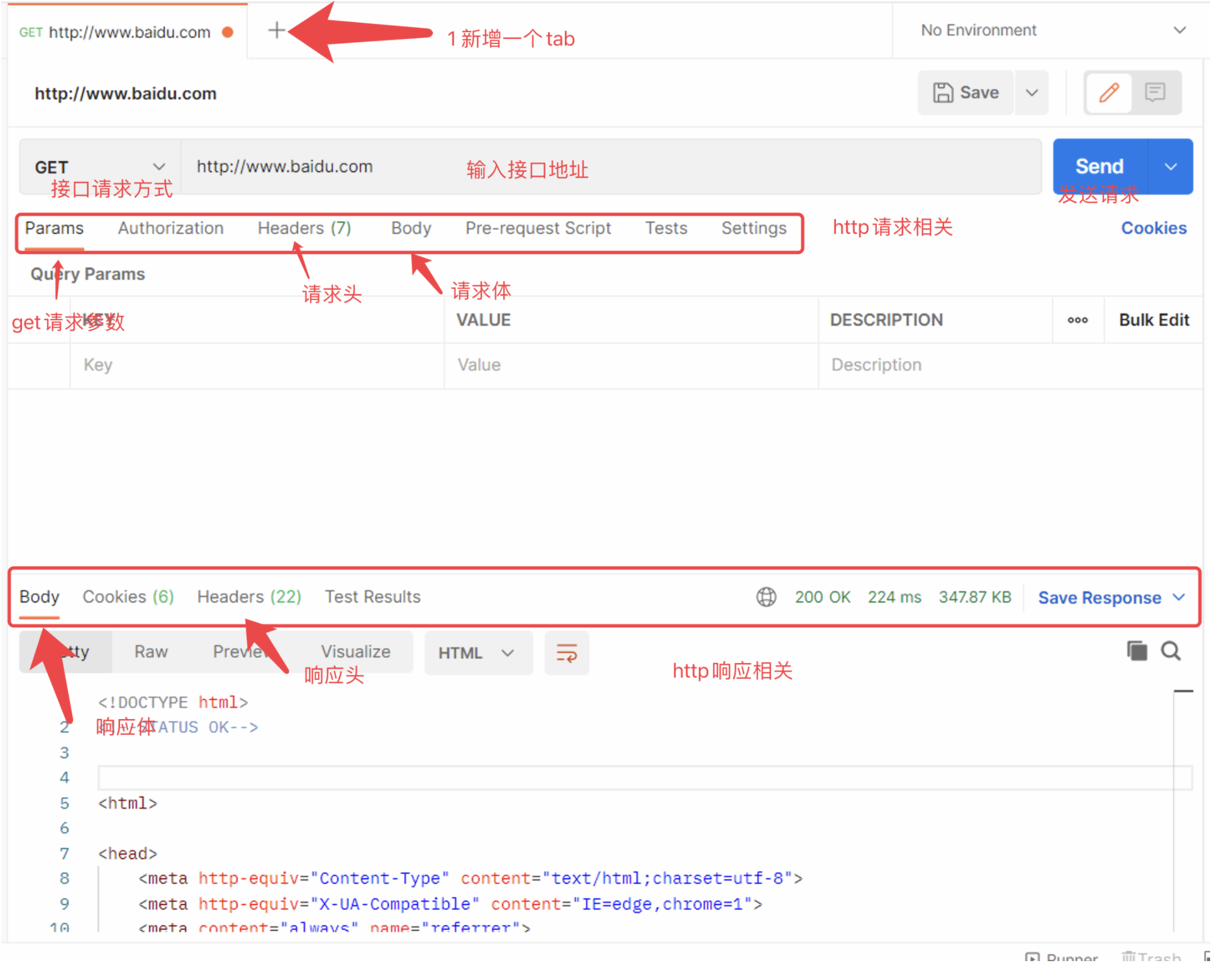Search the response with the magnifier icon
The image size is (1229, 980).
[x=1171, y=650]
